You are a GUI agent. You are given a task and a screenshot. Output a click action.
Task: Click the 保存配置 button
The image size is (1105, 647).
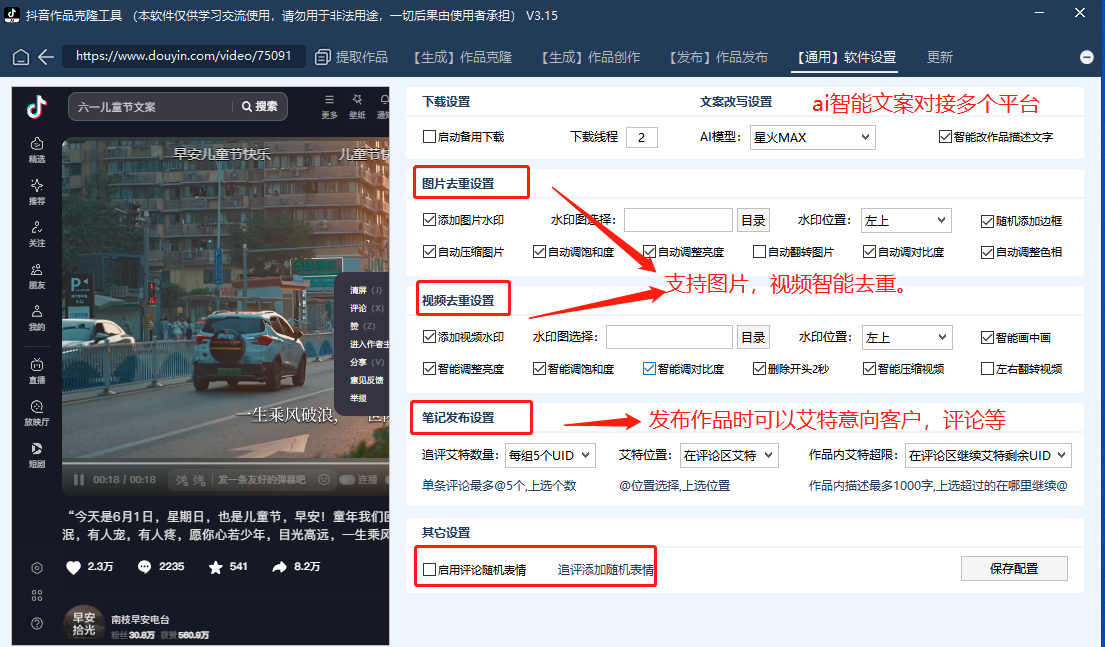1014,568
